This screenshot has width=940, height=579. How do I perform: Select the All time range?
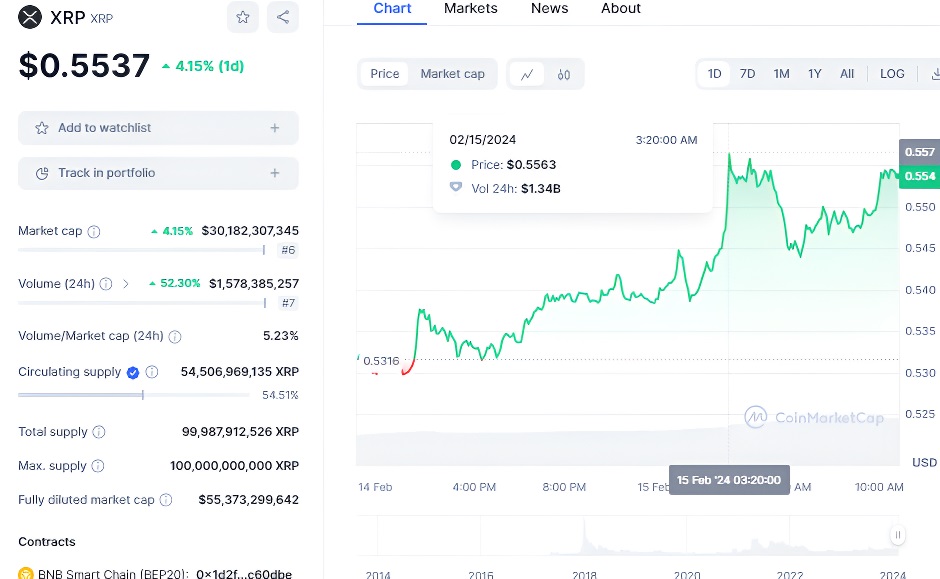(846, 74)
